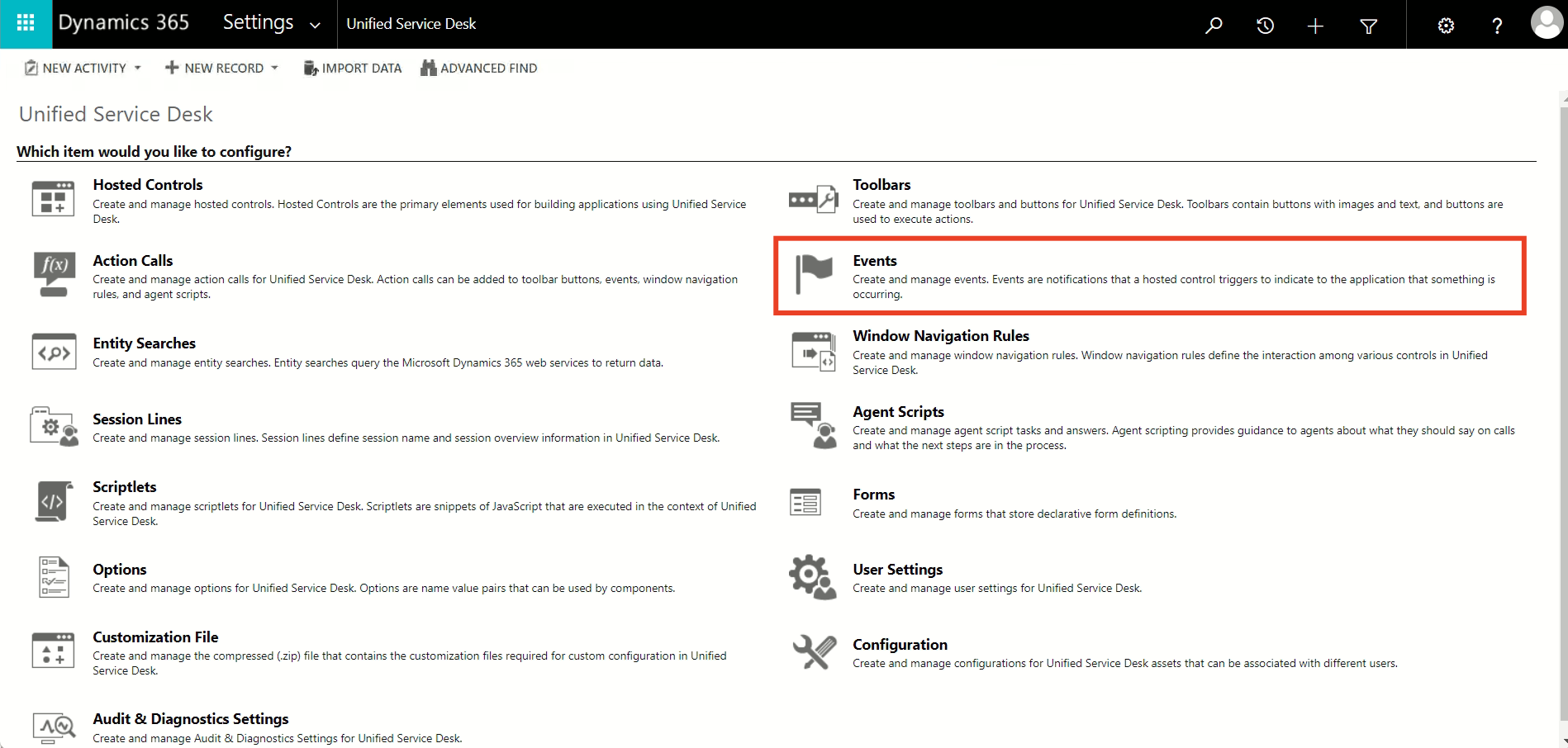The width and height of the screenshot is (1568, 748).
Task: Open the Action Calls link
Action: point(133,261)
